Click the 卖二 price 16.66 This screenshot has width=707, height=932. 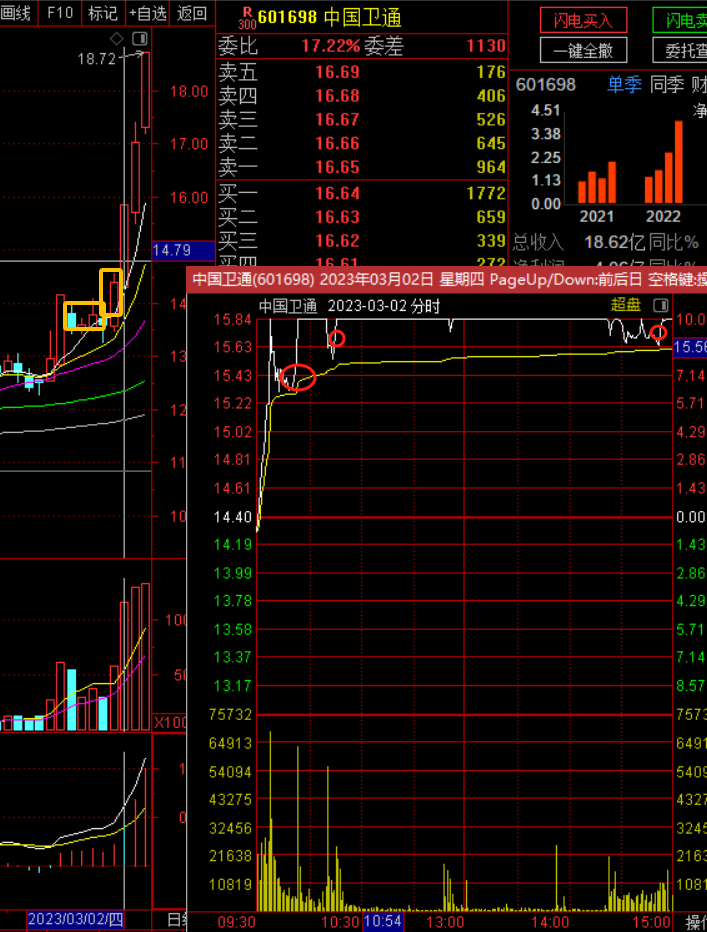click(337, 143)
